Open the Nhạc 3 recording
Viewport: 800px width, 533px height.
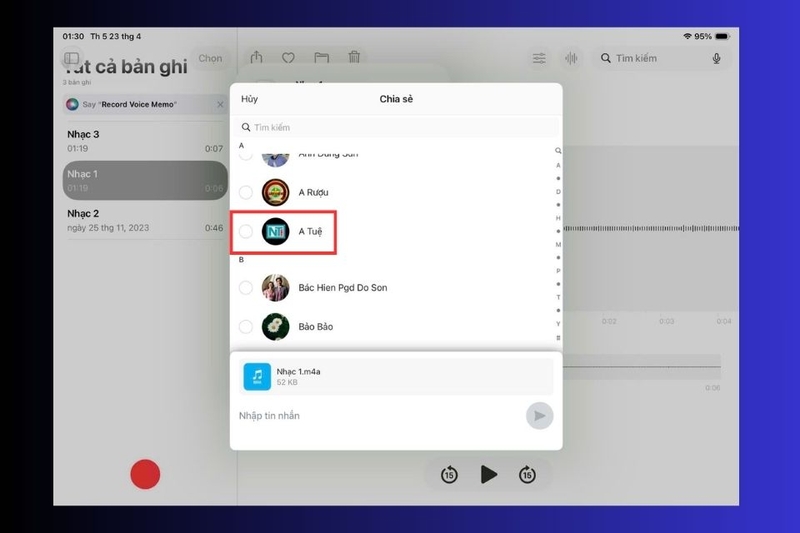pos(145,141)
